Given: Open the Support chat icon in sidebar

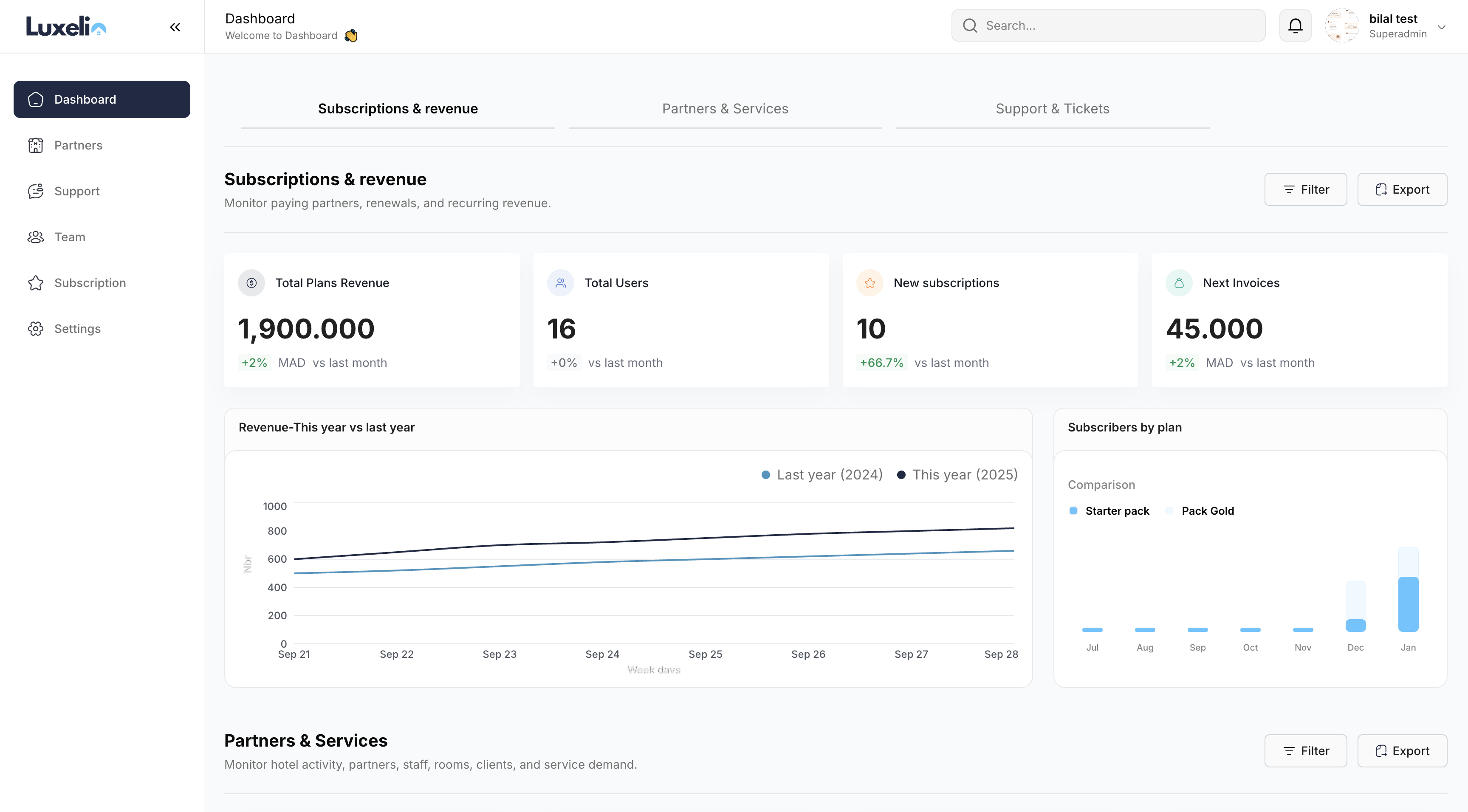Looking at the screenshot, I should [x=36, y=191].
